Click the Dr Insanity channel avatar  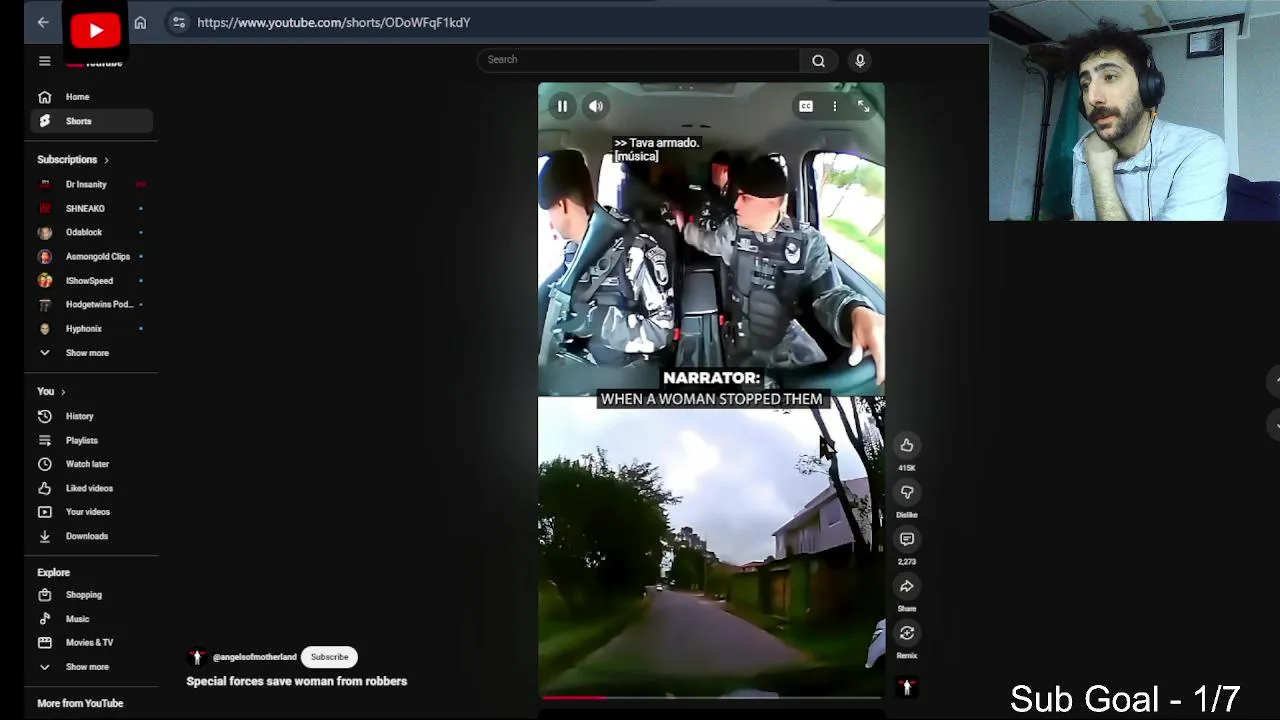(x=44, y=184)
